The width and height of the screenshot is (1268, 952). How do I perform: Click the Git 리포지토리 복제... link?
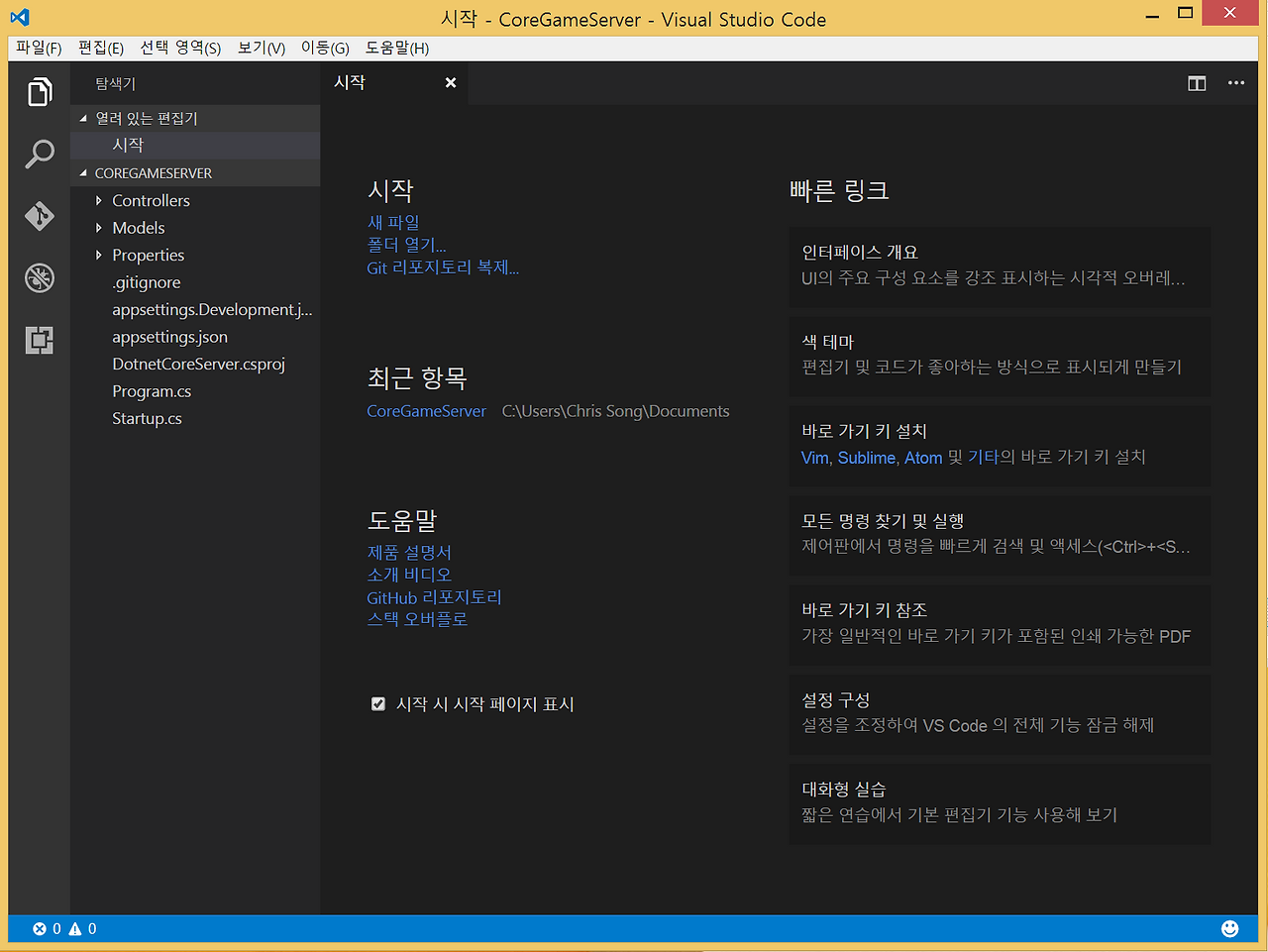(443, 267)
